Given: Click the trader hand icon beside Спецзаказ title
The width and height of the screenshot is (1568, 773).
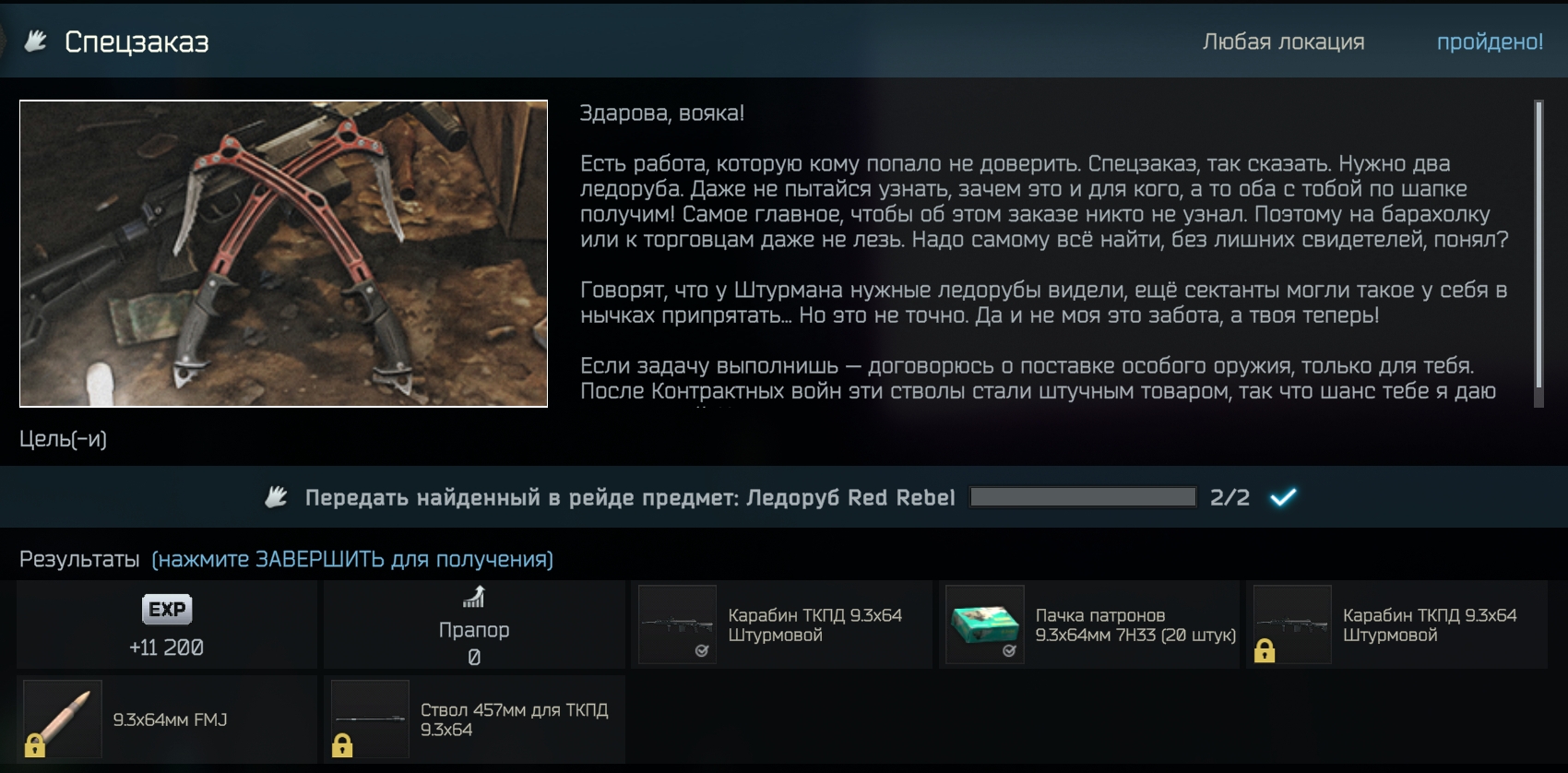Looking at the screenshot, I should 35,41.
